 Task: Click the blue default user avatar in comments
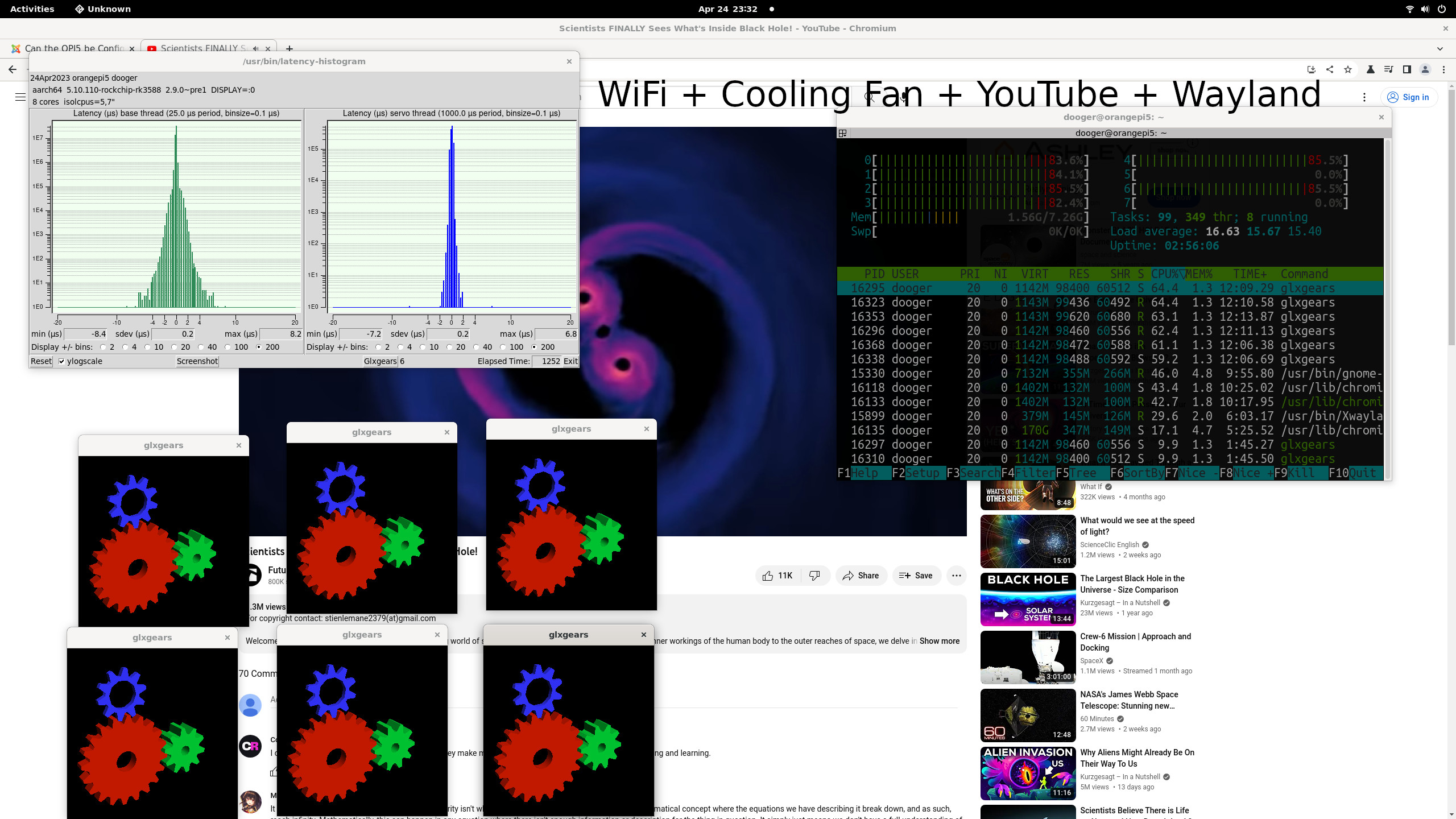pos(250,705)
